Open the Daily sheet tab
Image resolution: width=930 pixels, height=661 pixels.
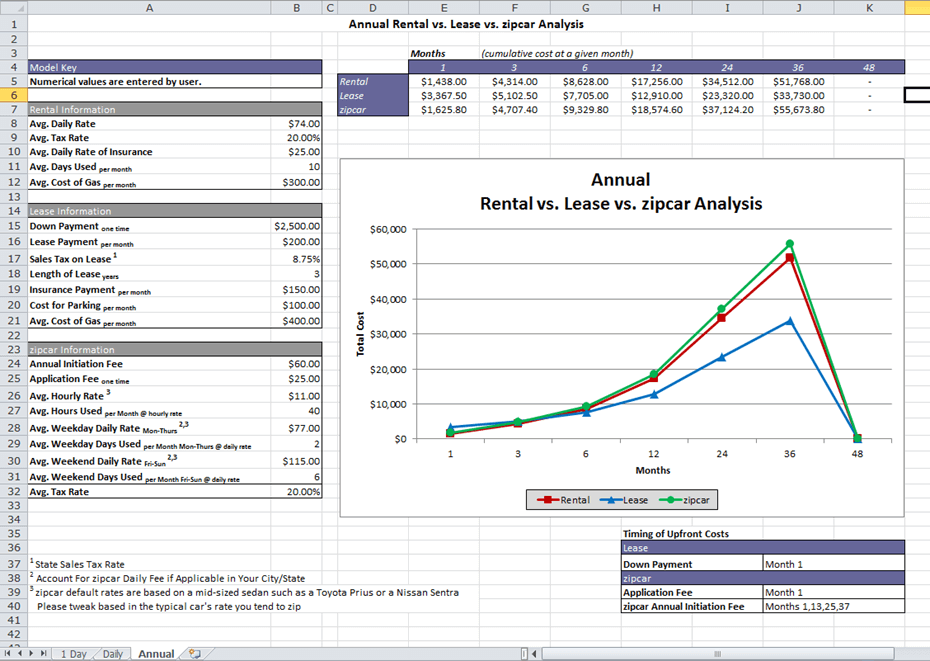pyautogui.click(x=113, y=654)
